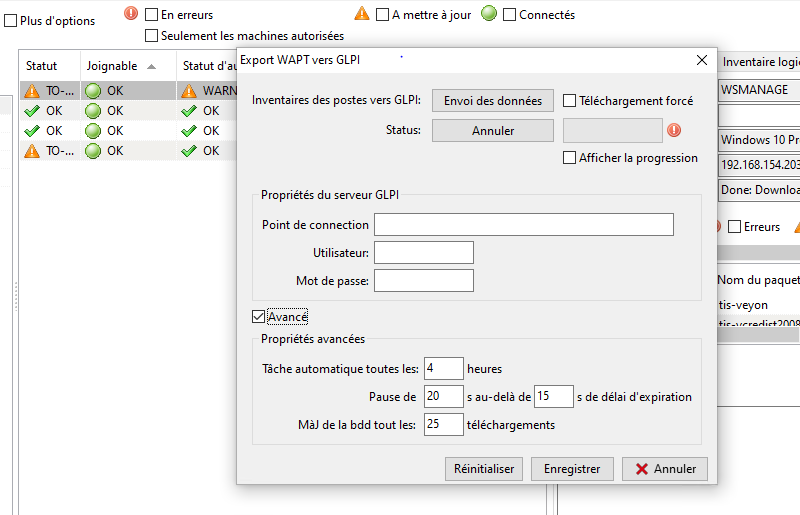Close the Export WAPT vers GLPI dialog
The height and width of the screenshot is (515, 800).
[x=702, y=60]
